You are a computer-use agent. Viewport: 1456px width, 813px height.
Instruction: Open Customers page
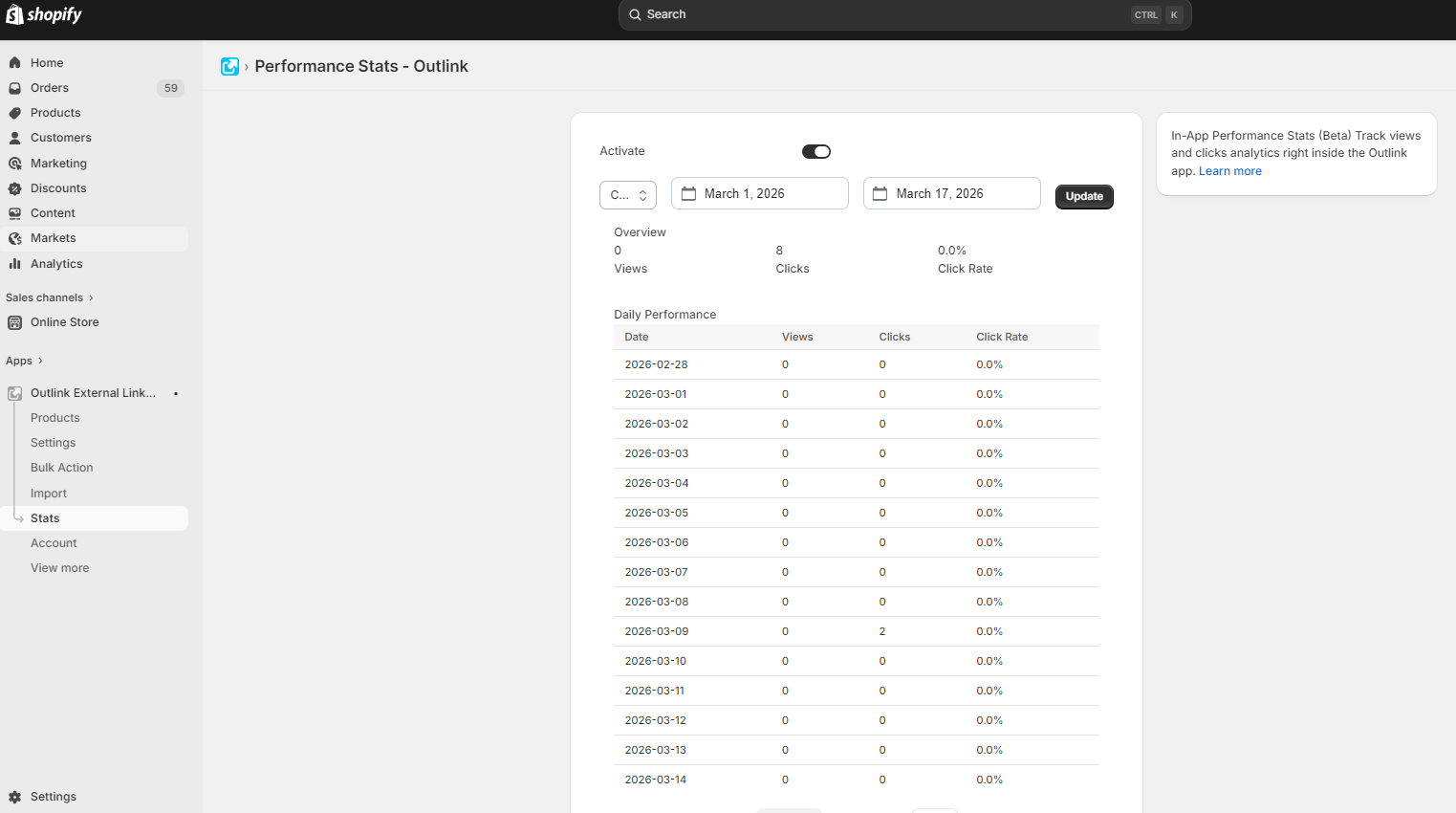(x=95, y=138)
